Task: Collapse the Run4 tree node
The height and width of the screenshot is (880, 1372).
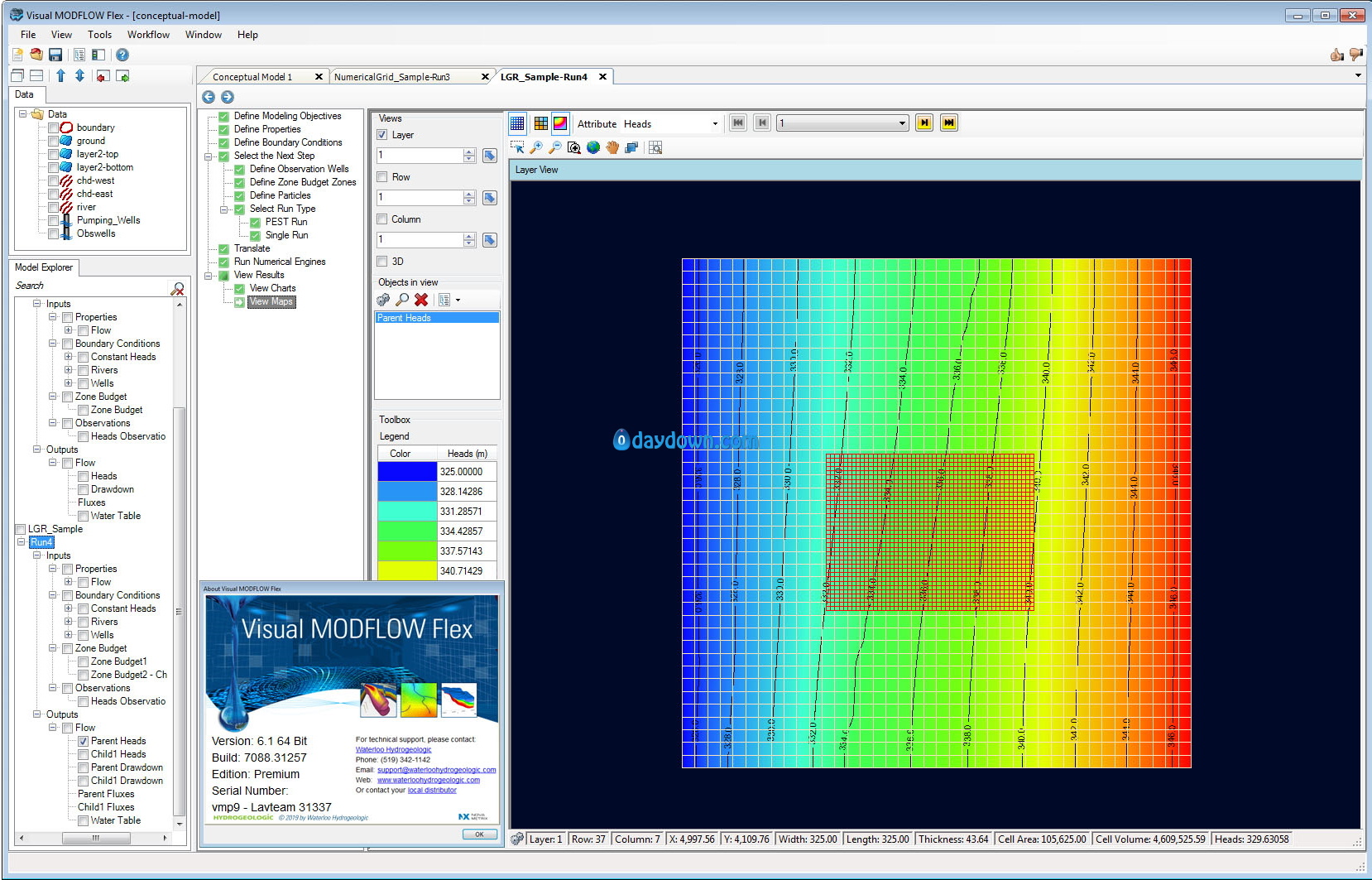Action: [22, 542]
